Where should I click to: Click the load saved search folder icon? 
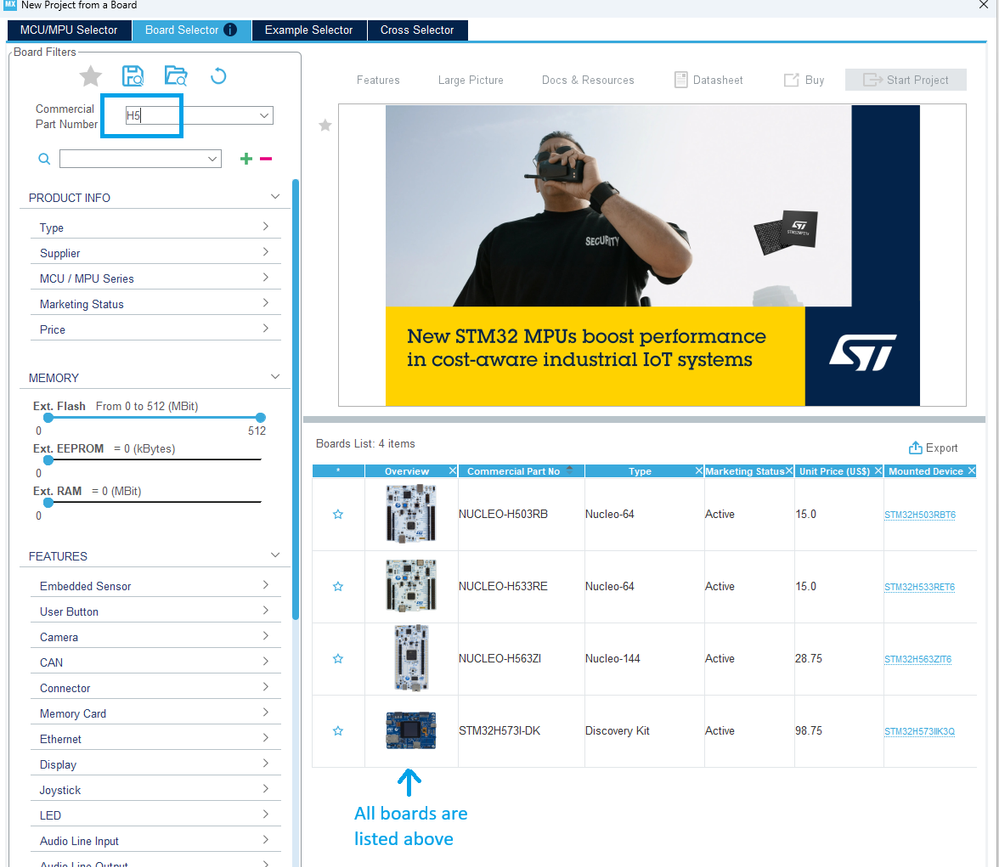(x=176, y=76)
